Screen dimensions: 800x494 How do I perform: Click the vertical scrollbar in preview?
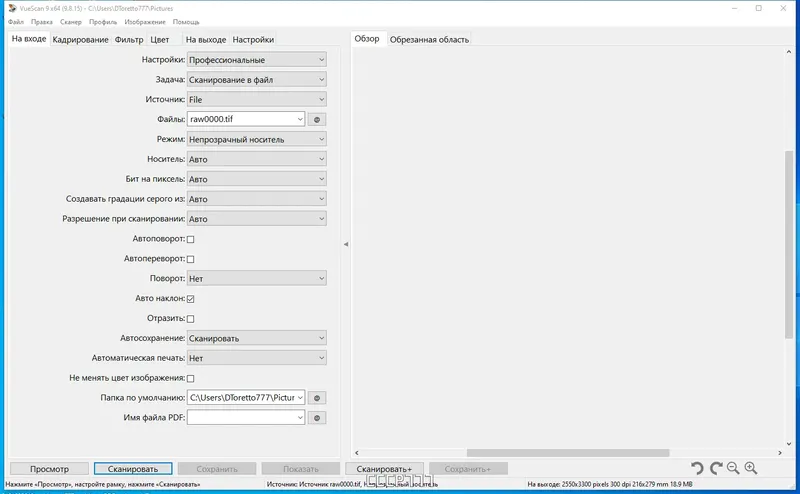pyautogui.click(x=788, y=244)
